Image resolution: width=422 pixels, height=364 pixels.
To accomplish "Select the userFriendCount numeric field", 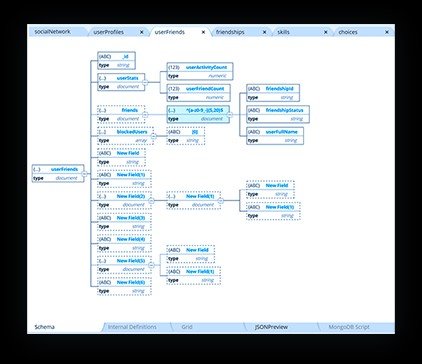I will click(x=198, y=93).
